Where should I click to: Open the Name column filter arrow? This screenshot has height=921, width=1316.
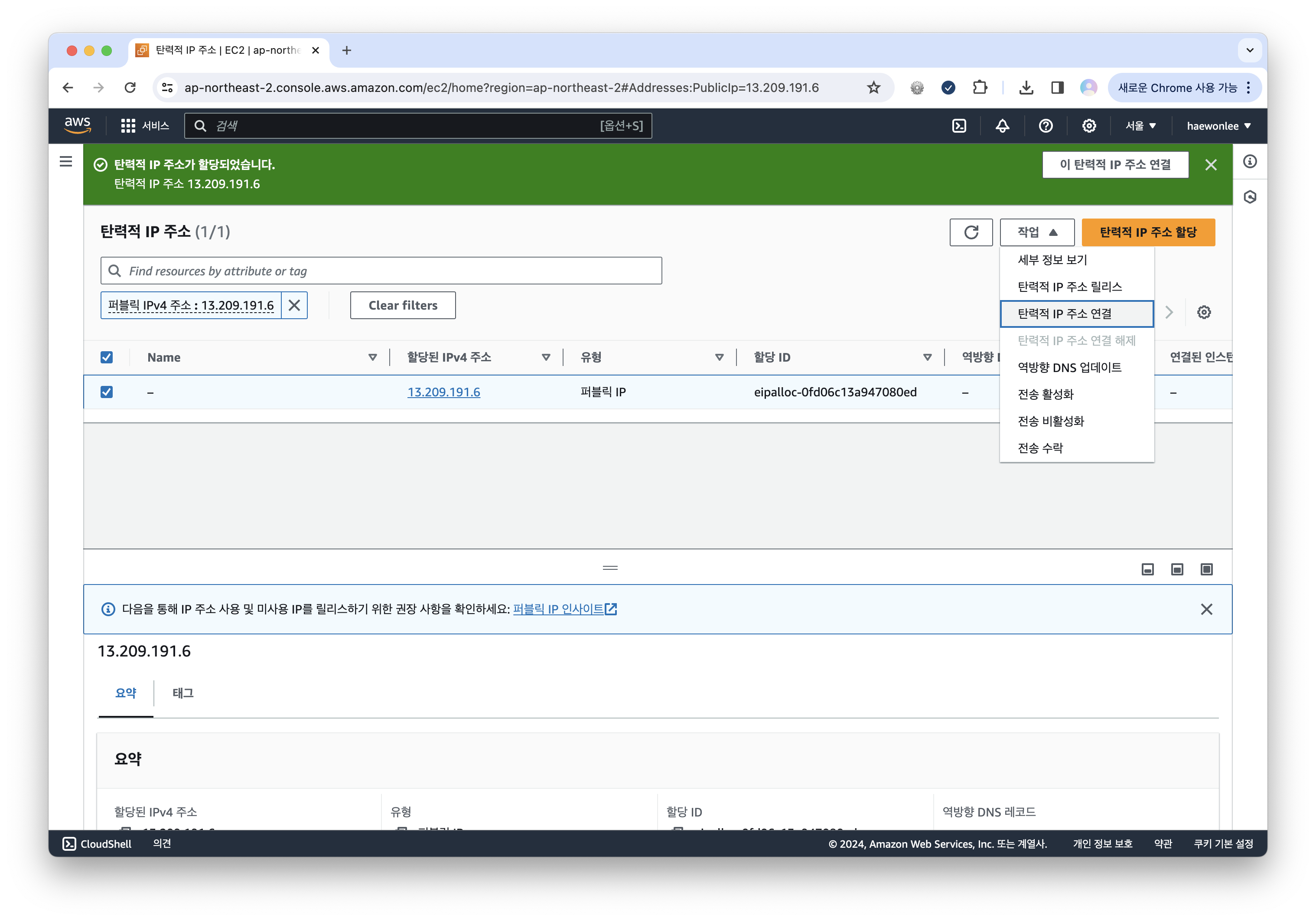click(372, 357)
